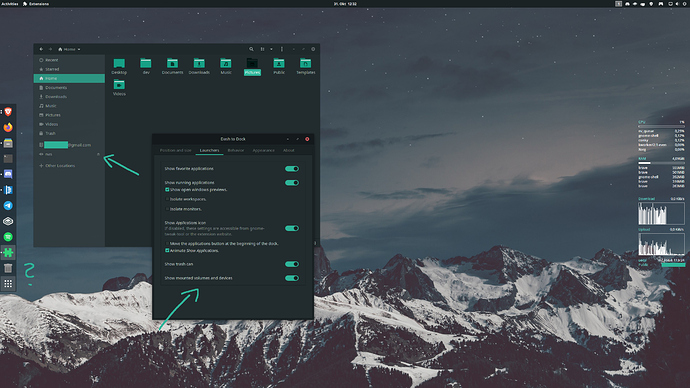690x388 pixels.
Task: Open the Documents folder icon in main pane
Action: coord(172,66)
